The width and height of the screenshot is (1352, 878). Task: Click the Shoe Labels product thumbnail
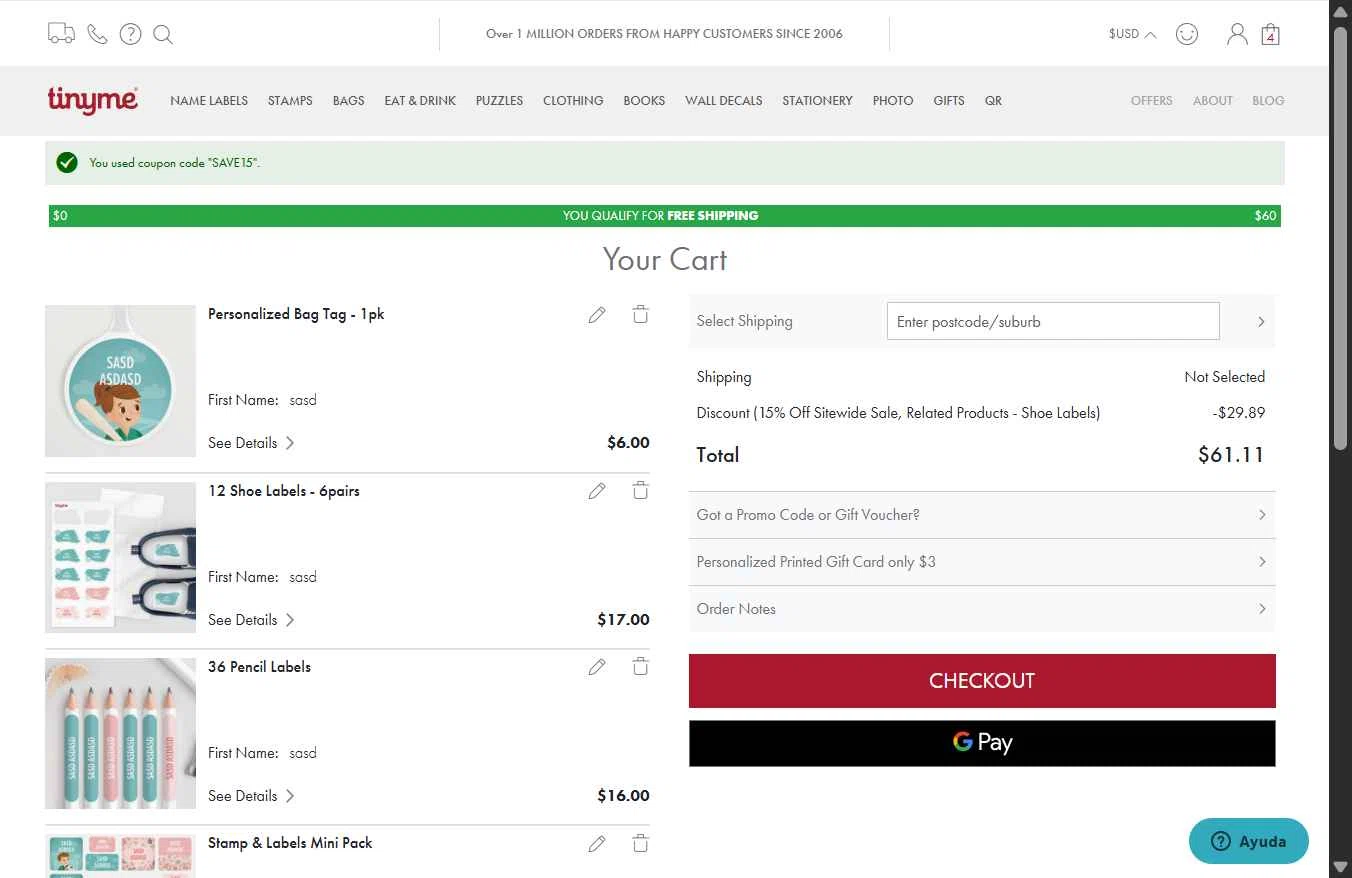click(120, 558)
